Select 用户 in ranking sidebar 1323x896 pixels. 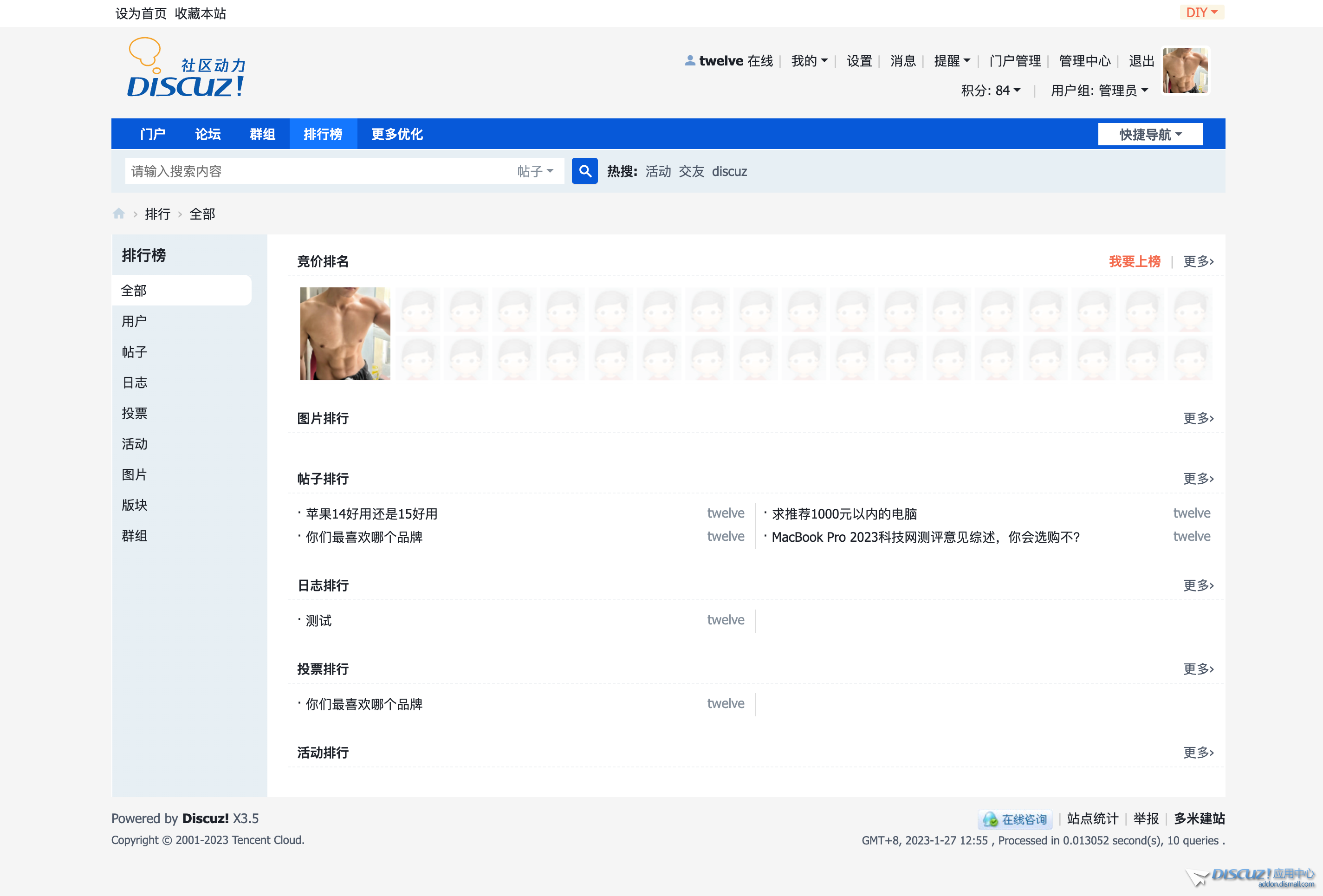[134, 321]
